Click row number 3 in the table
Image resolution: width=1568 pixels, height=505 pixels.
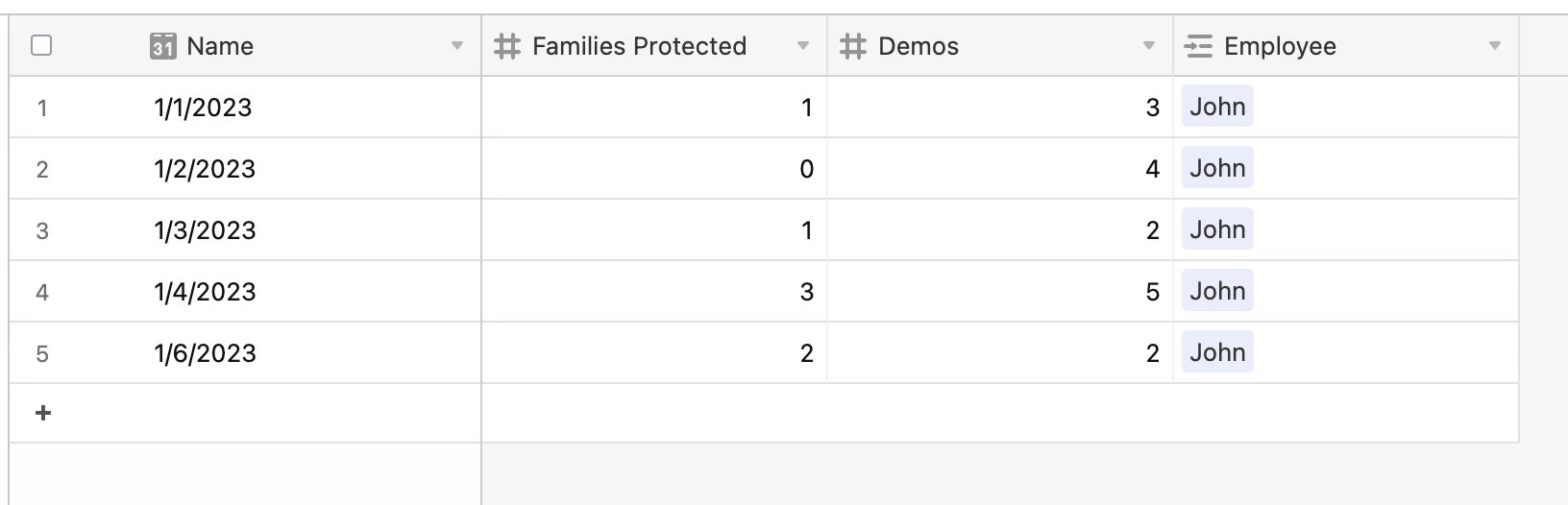click(x=42, y=230)
